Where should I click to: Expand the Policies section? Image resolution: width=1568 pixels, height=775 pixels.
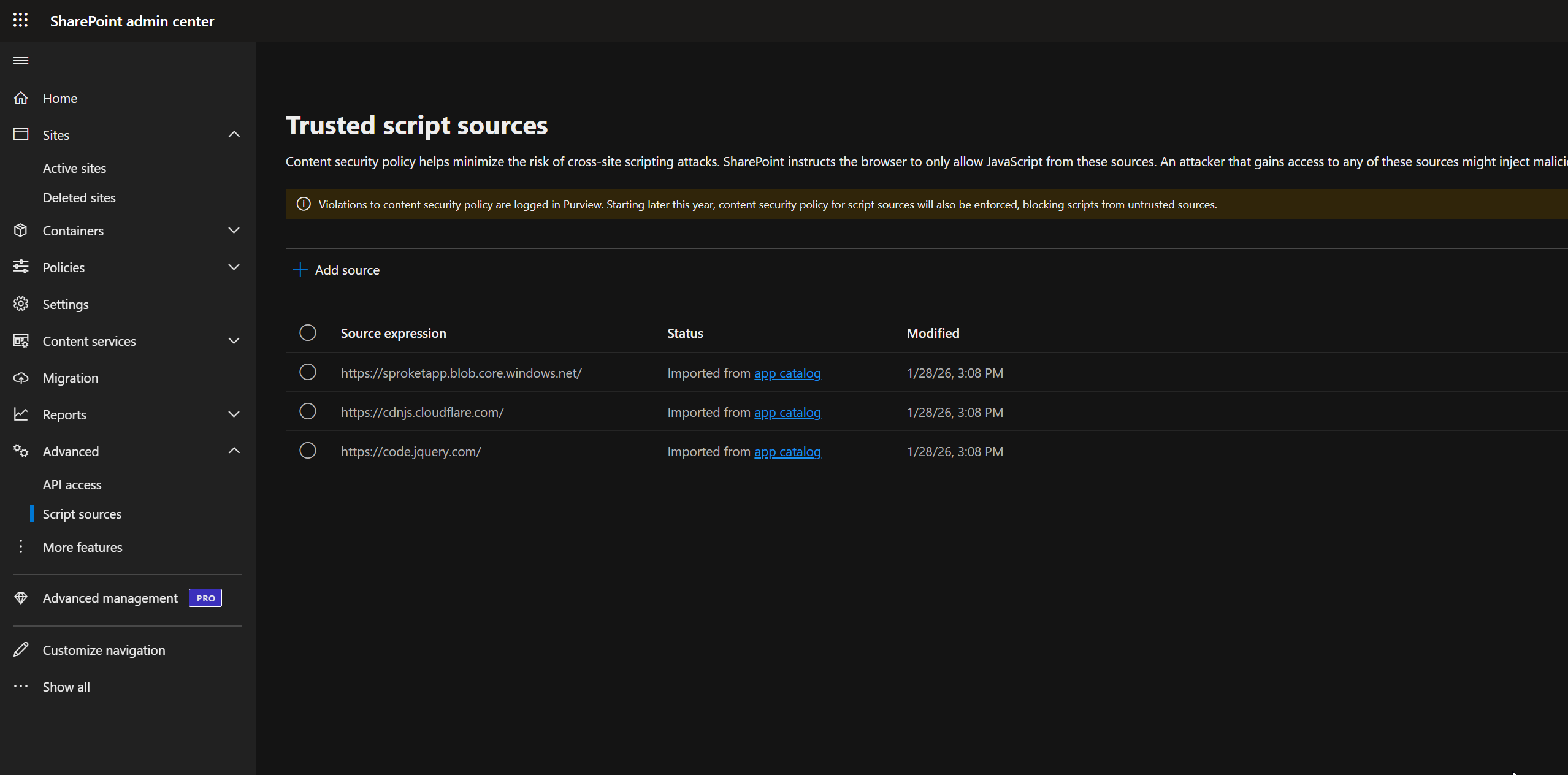[x=234, y=267]
